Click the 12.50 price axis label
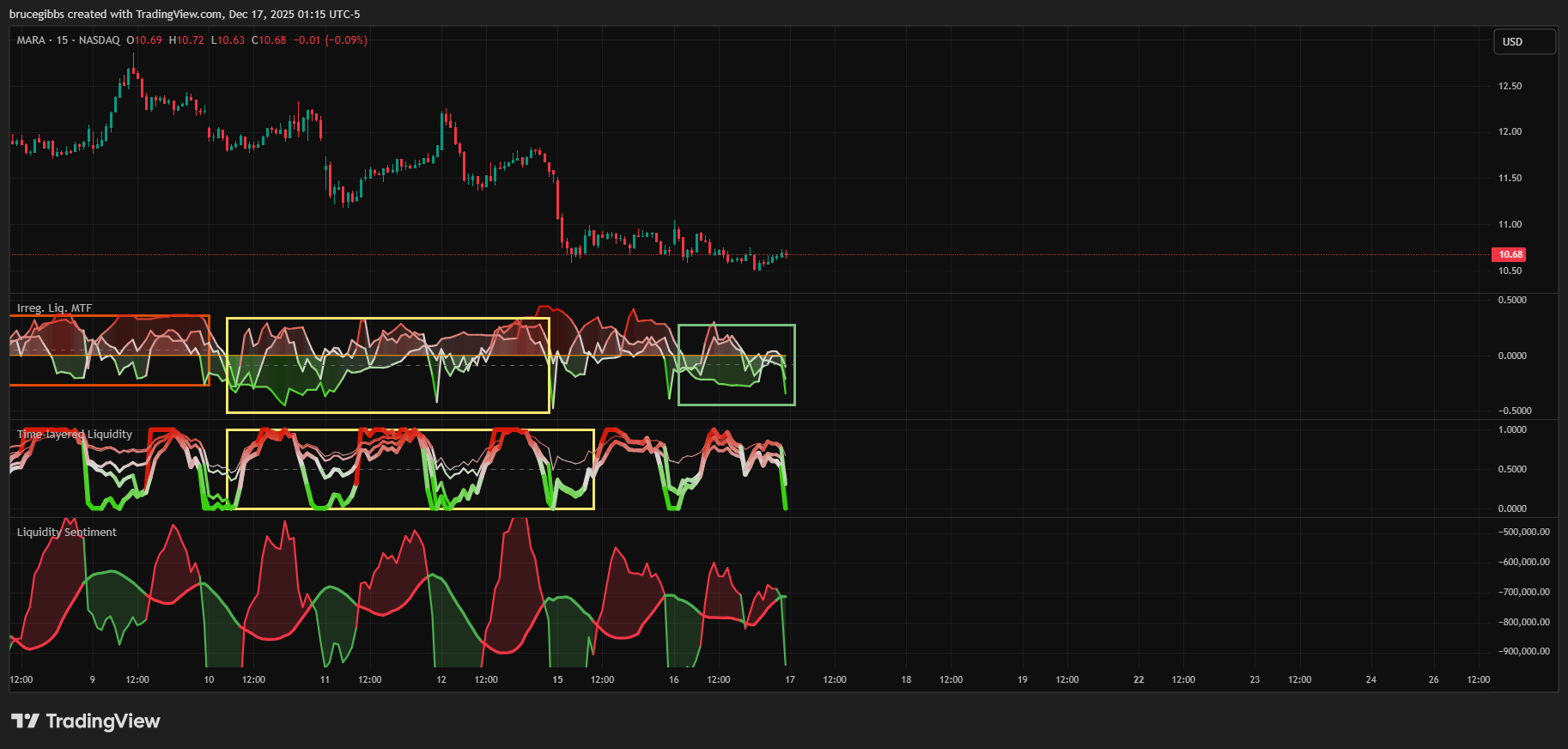The height and width of the screenshot is (749, 1568). tap(1510, 86)
